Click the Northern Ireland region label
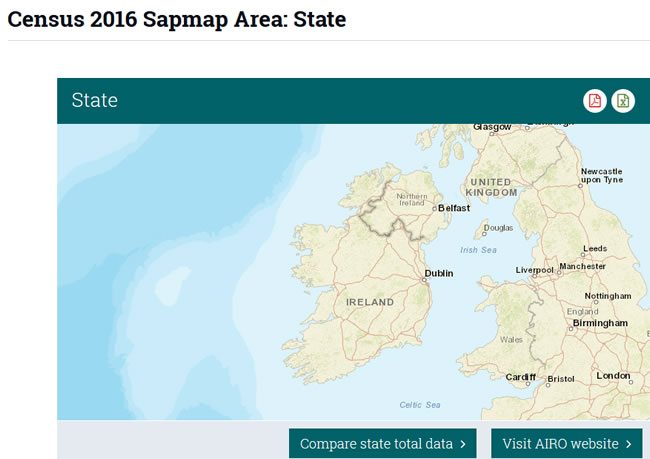 [412, 199]
